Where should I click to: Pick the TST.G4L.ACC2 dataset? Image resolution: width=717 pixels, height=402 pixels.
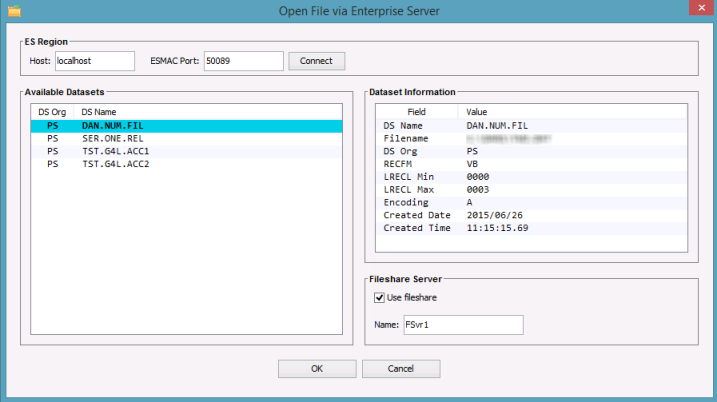pyautogui.click(x=115, y=164)
